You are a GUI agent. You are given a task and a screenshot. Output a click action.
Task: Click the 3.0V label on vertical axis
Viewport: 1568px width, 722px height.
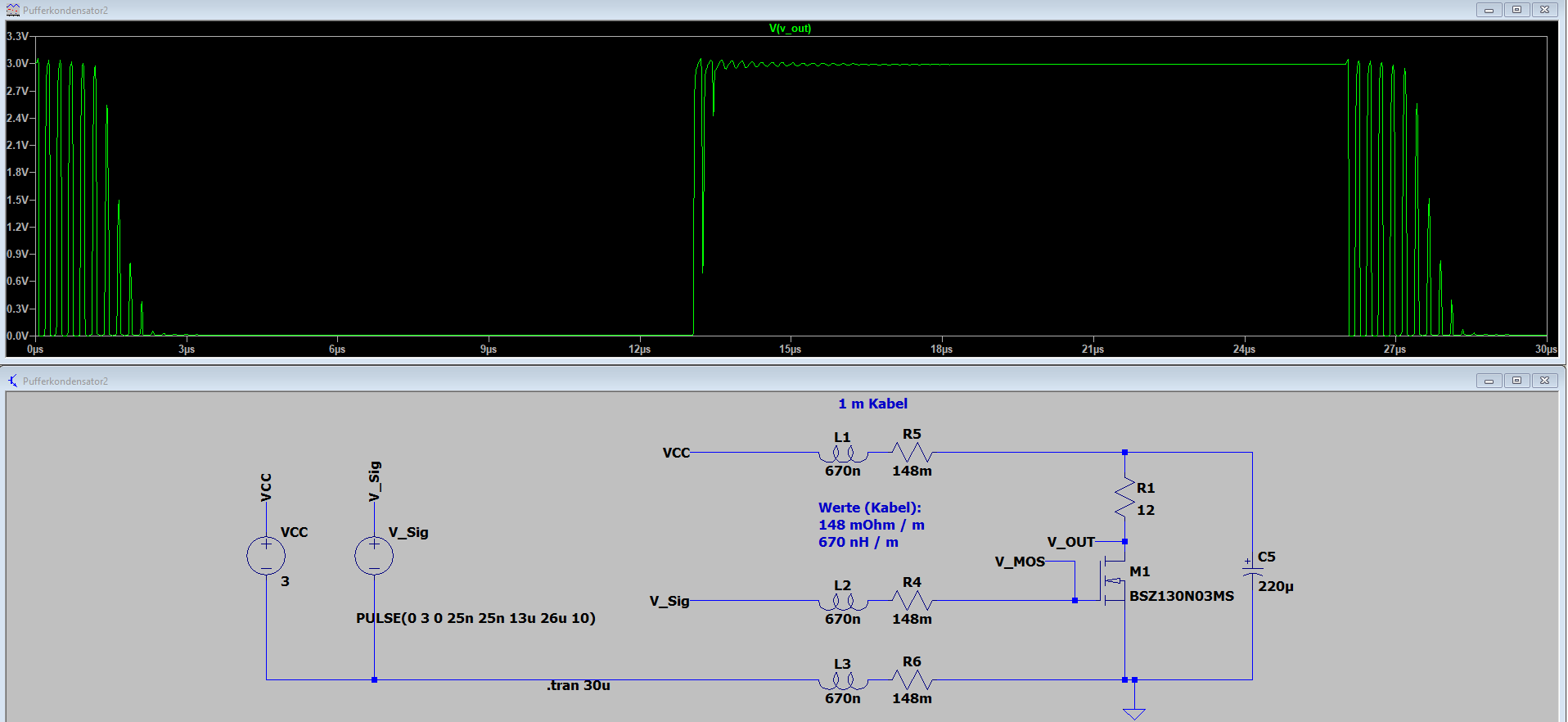tap(17, 63)
